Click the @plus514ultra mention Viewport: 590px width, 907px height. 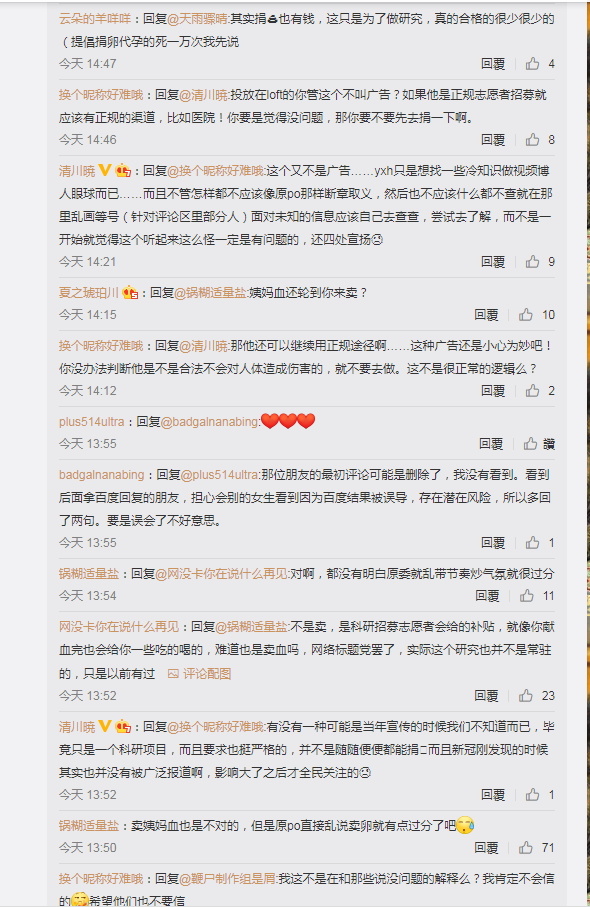coord(219,475)
